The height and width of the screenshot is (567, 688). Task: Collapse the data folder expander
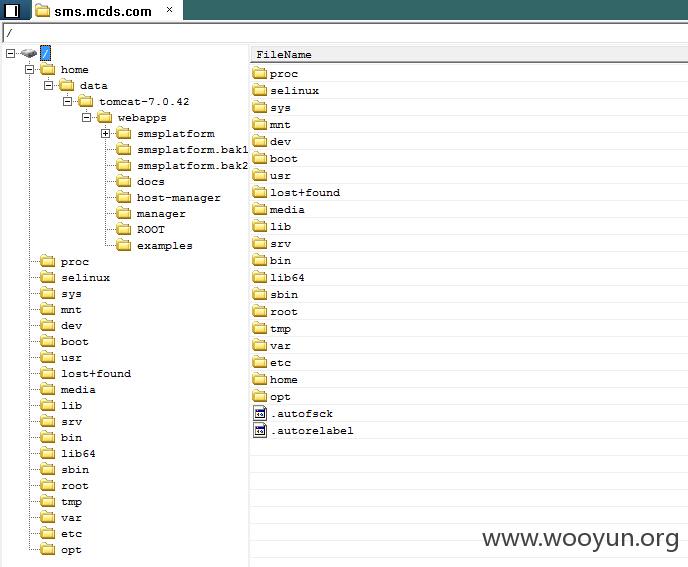pos(49,85)
